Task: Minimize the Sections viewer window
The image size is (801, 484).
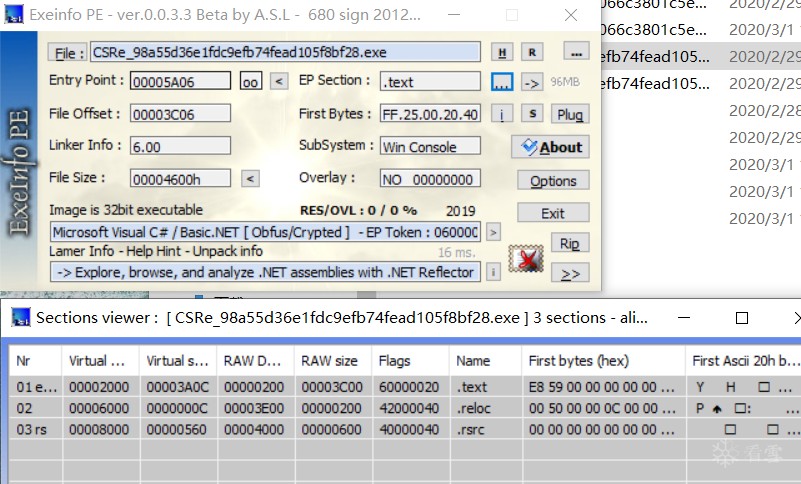Action: pyautogui.click(x=684, y=317)
